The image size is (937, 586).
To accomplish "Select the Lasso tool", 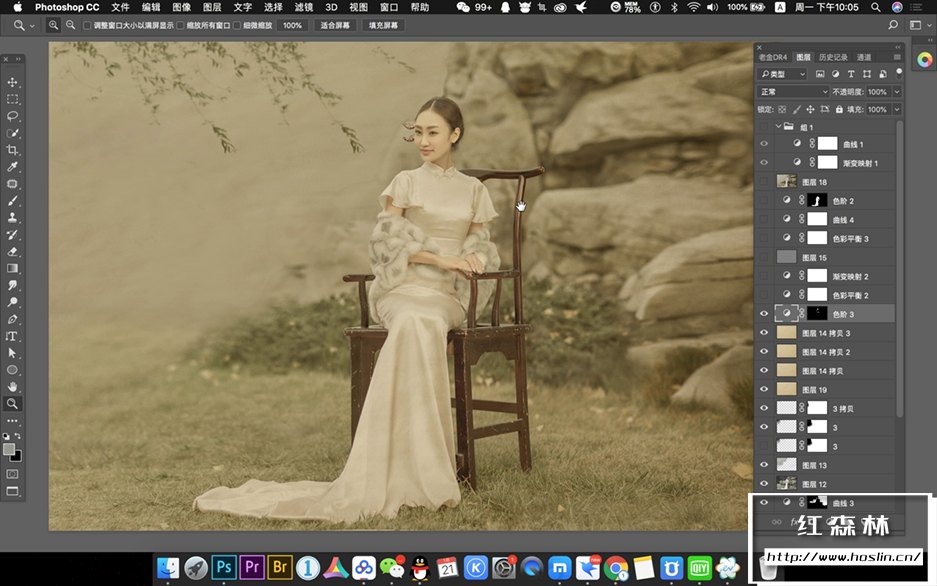I will click(x=13, y=116).
